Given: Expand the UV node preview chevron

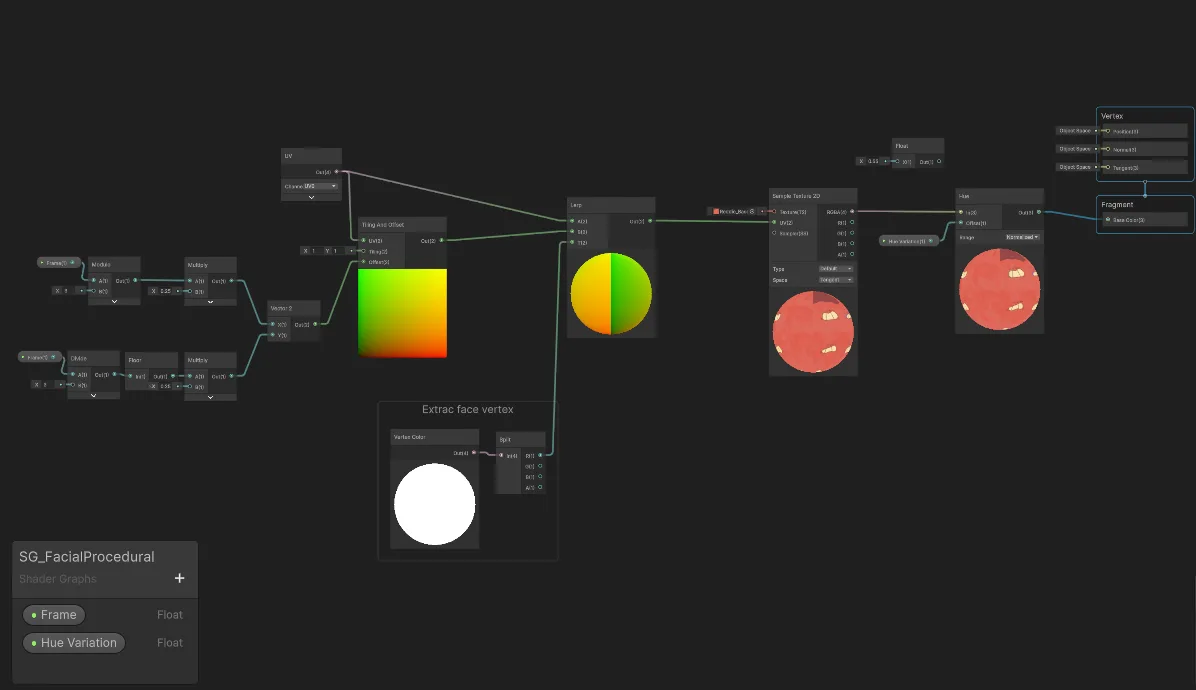Looking at the screenshot, I should click(311, 197).
